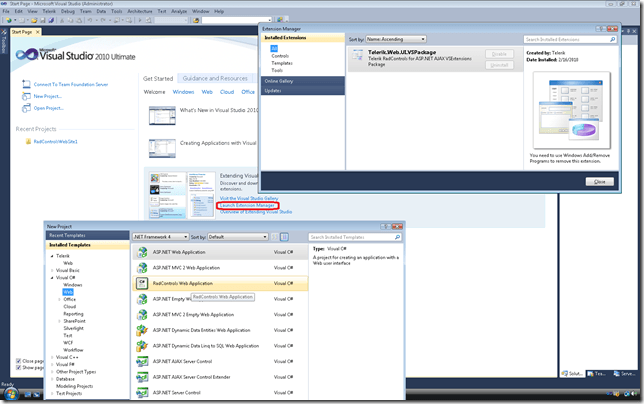Open the Telerik menu
Screen dimensions: 644x404
click(49, 11)
